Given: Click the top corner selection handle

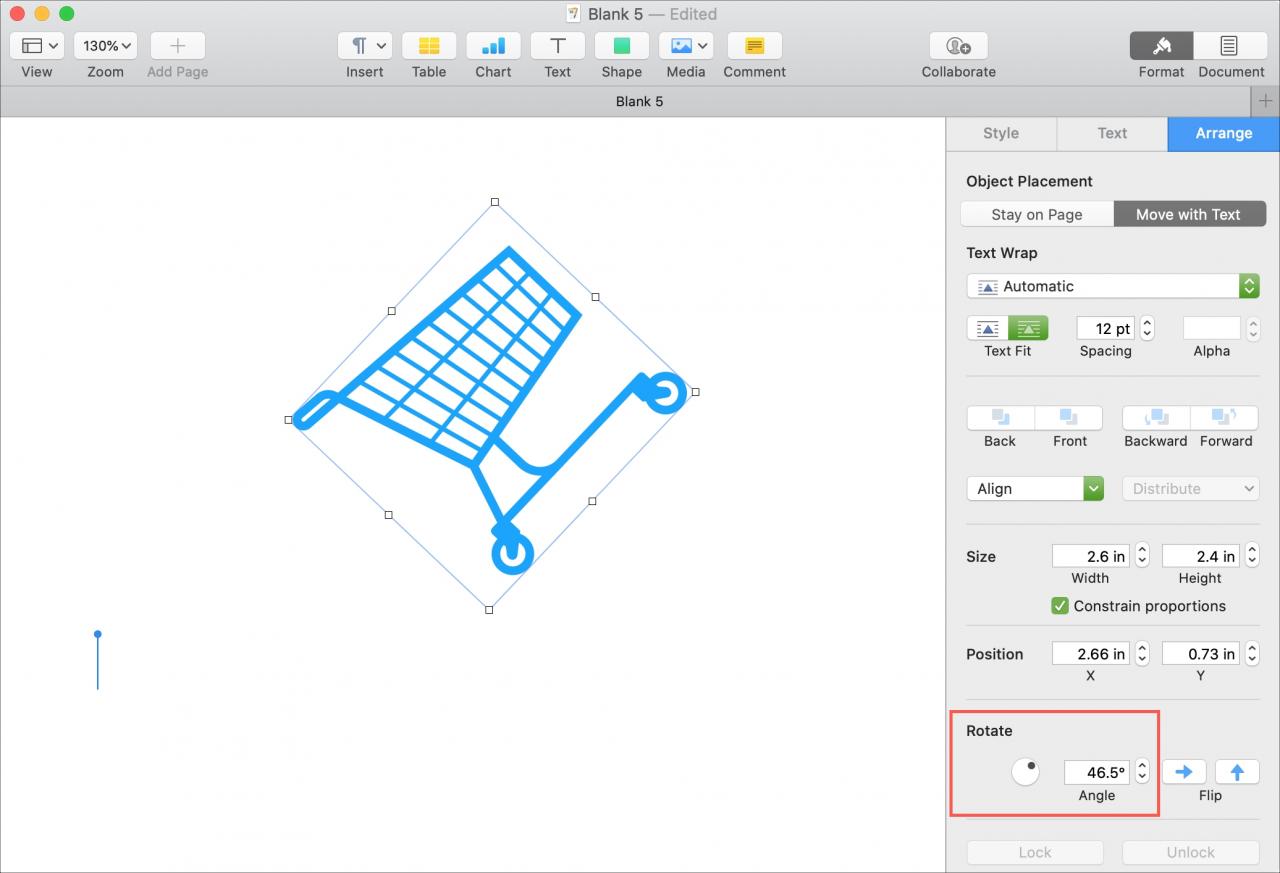Looking at the screenshot, I should 494,202.
